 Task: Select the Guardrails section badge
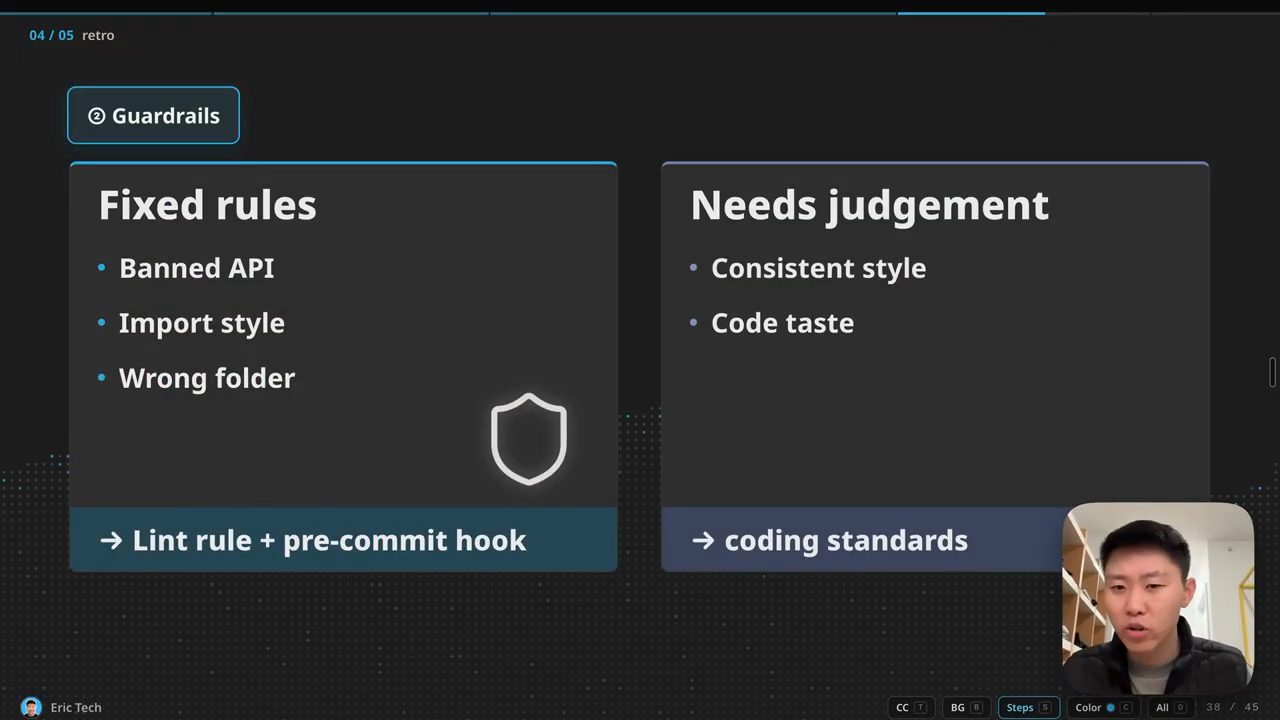click(x=153, y=115)
